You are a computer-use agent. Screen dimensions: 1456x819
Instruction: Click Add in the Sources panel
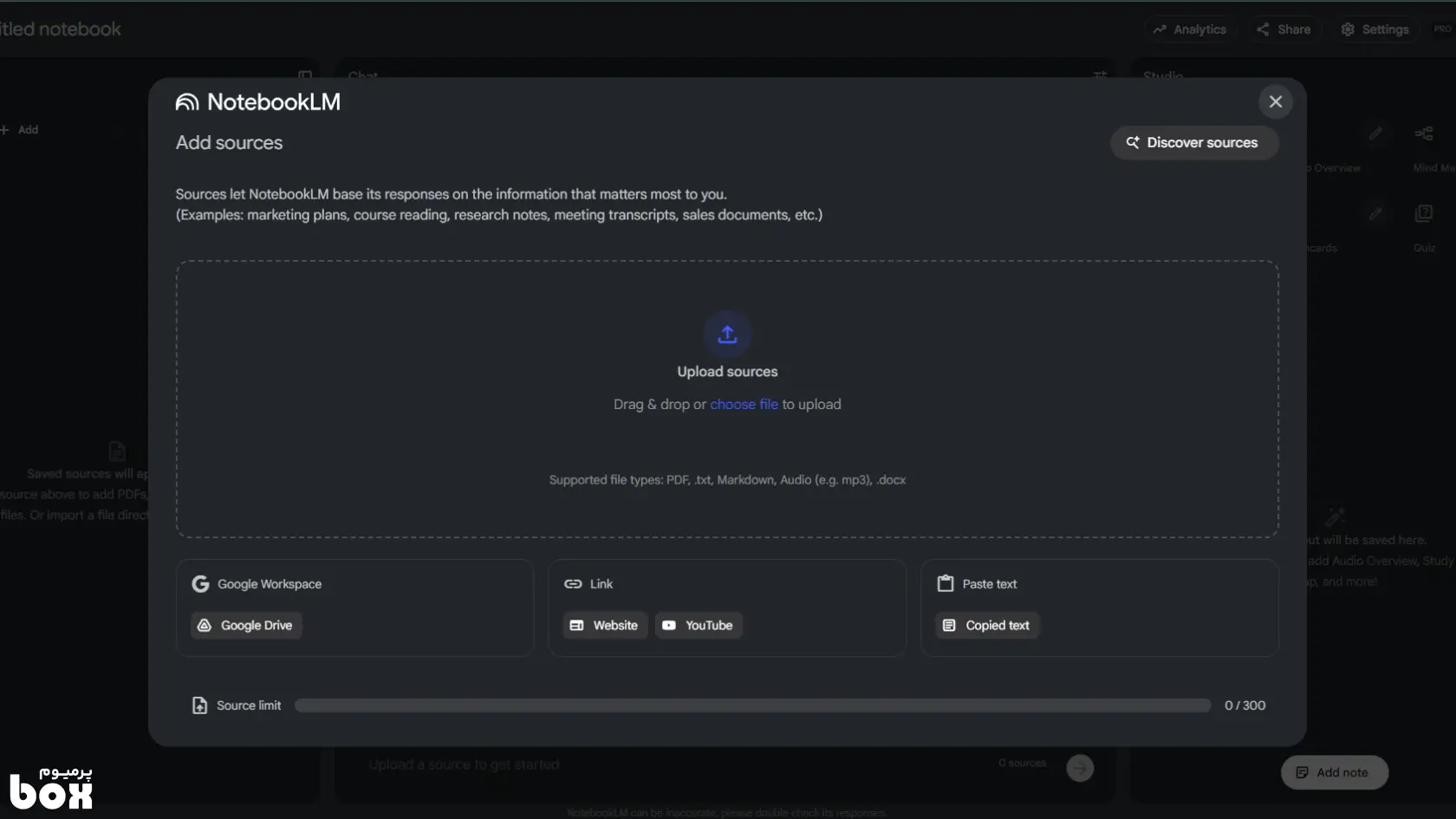[19, 130]
